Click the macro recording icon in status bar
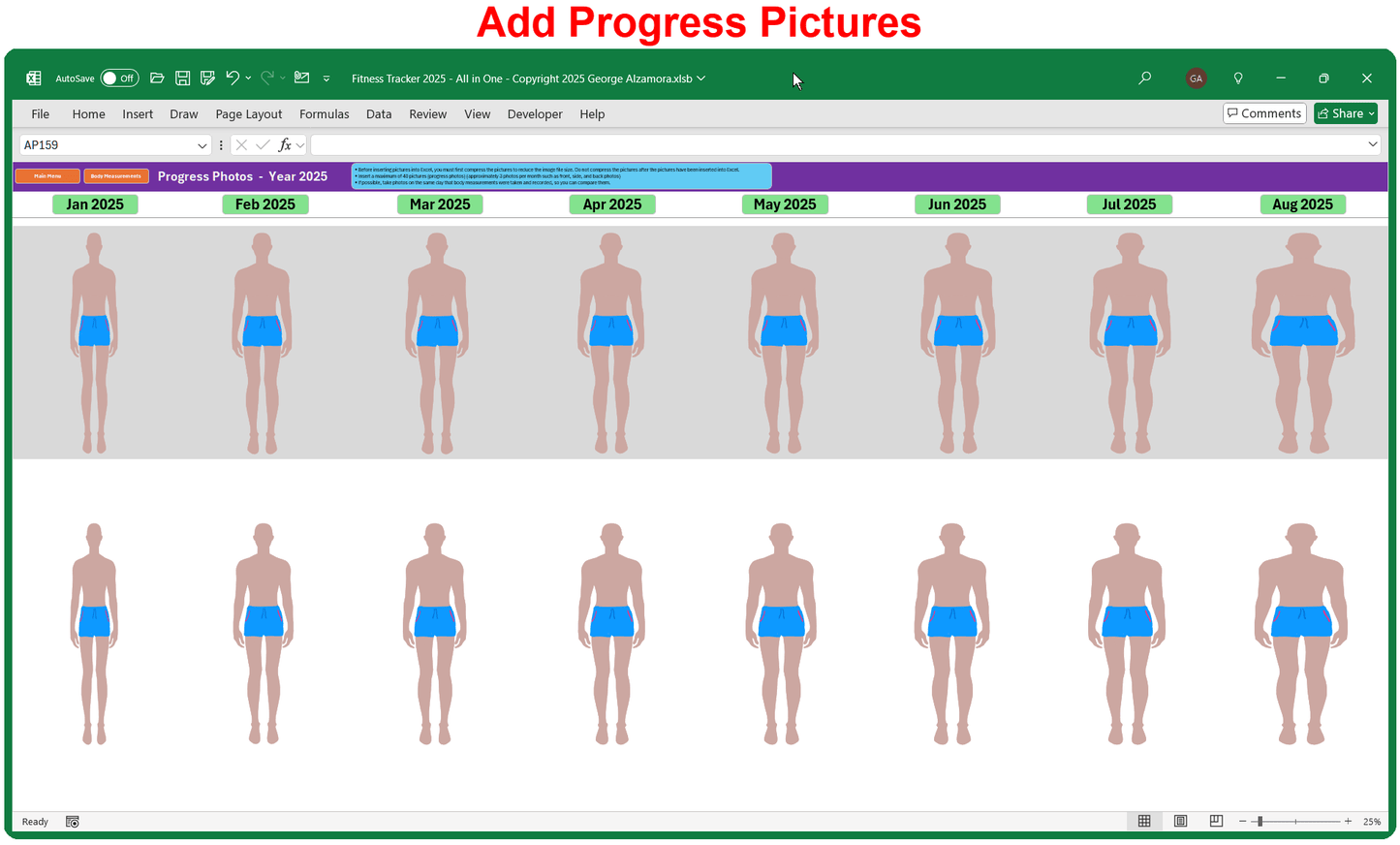 [x=72, y=822]
